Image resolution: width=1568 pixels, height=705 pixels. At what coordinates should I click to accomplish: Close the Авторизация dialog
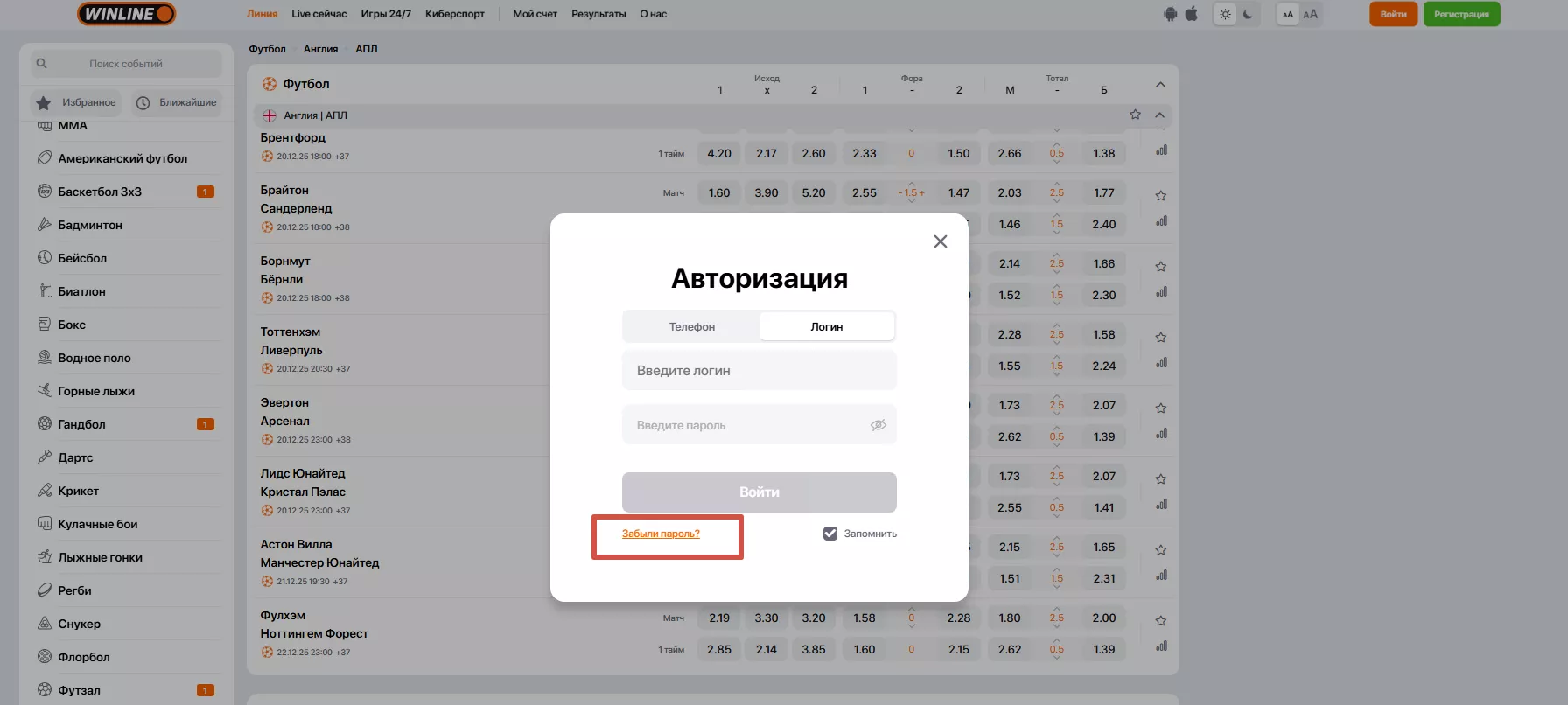click(941, 241)
